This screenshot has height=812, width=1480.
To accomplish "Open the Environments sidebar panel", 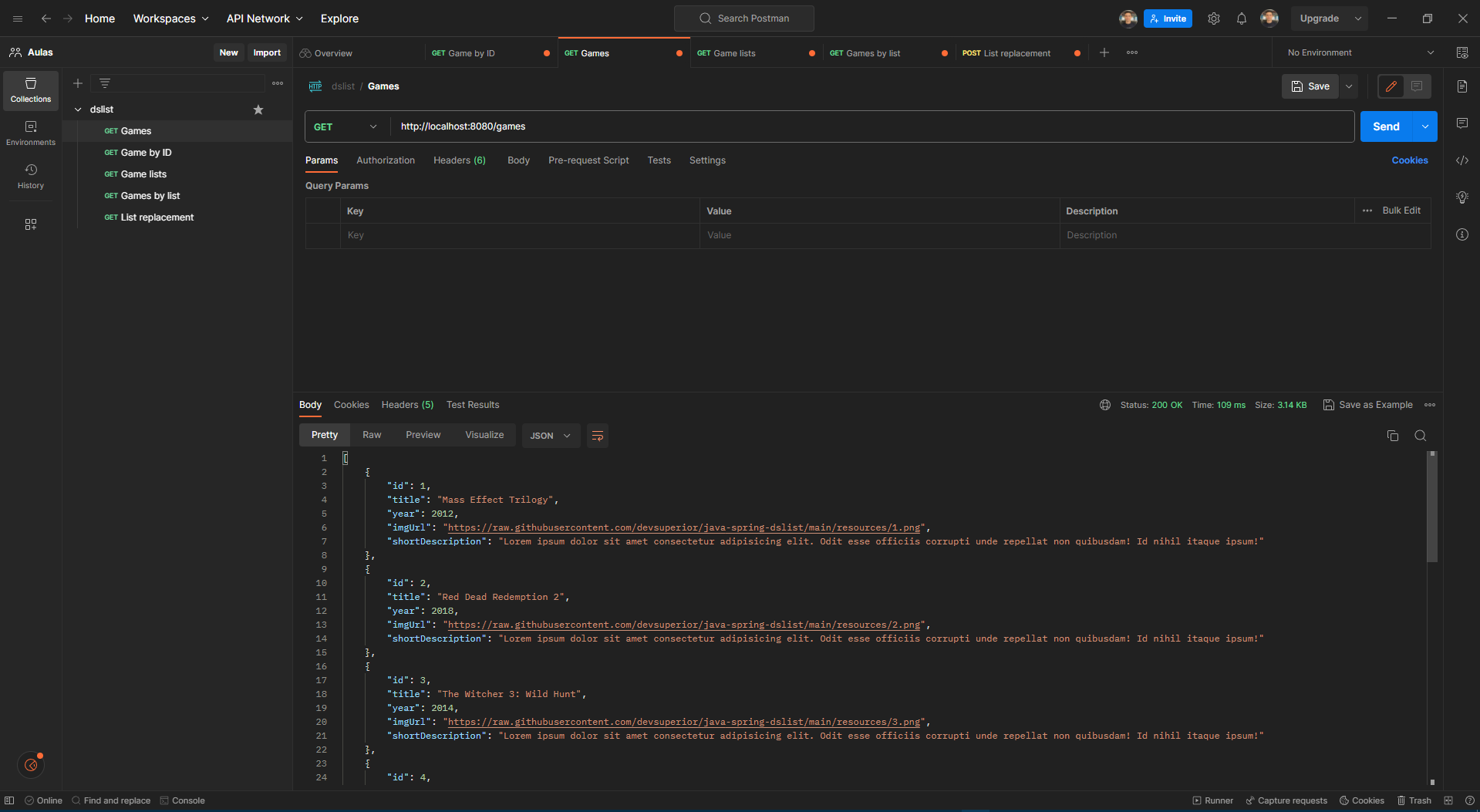I will pyautogui.click(x=31, y=132).
